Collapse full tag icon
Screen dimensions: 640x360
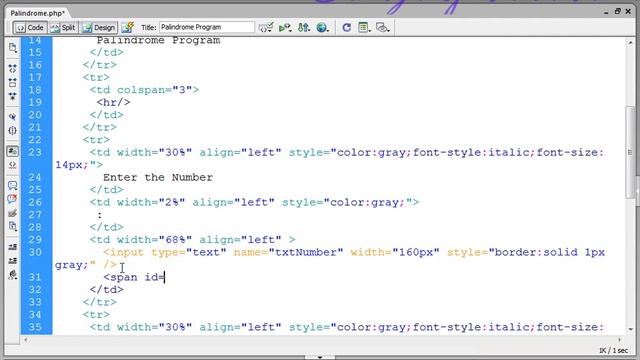13,68
